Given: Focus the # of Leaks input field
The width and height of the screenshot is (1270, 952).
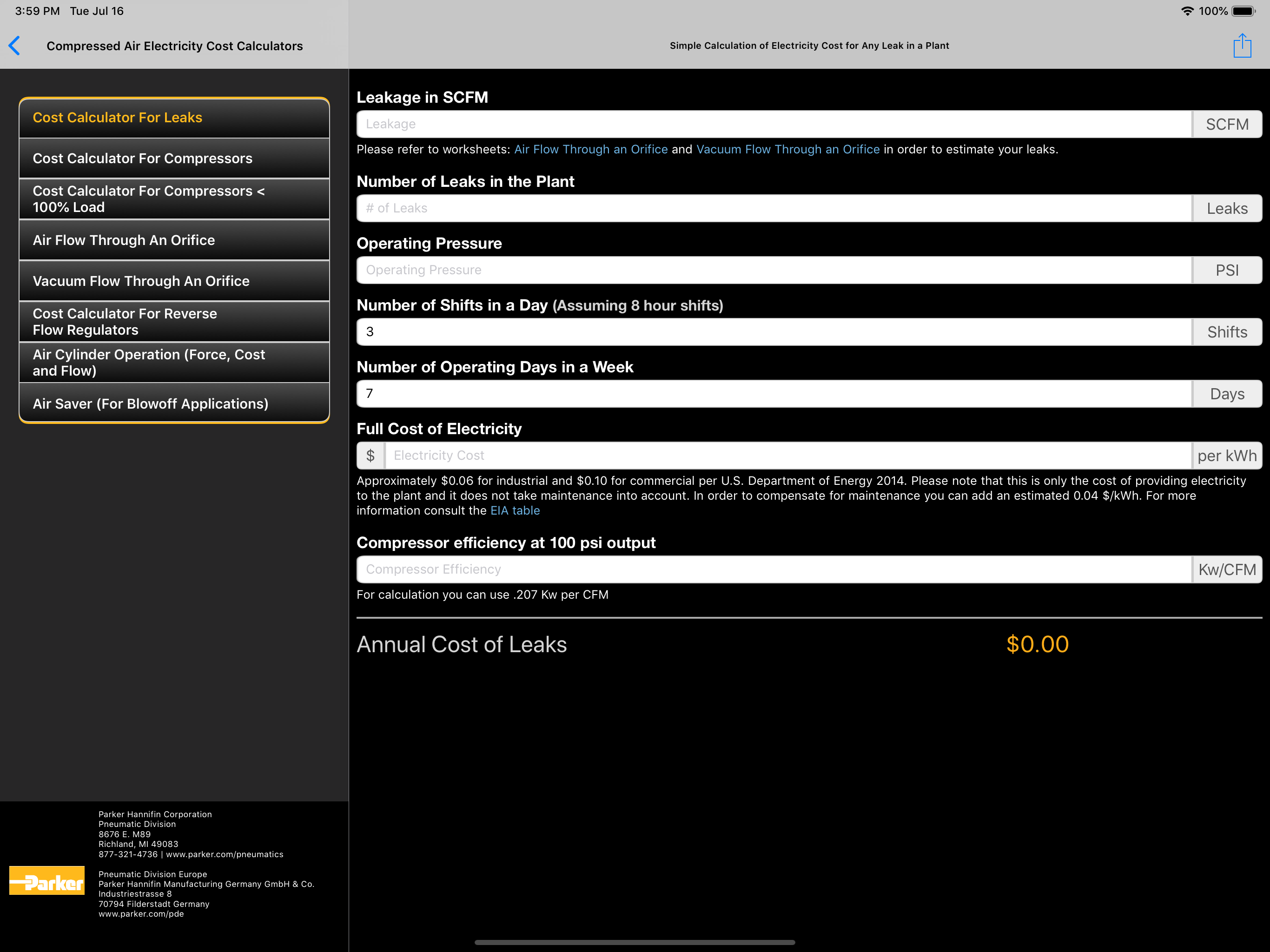Looking at the screenshot, I should pyautogui.click(x=774, y=208).
